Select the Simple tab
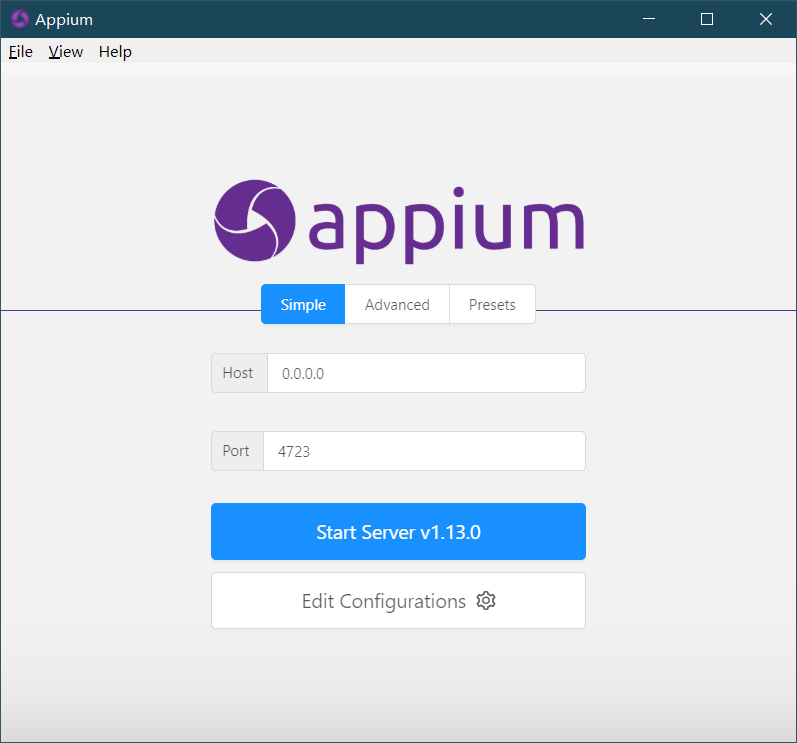 click(303, 304)
